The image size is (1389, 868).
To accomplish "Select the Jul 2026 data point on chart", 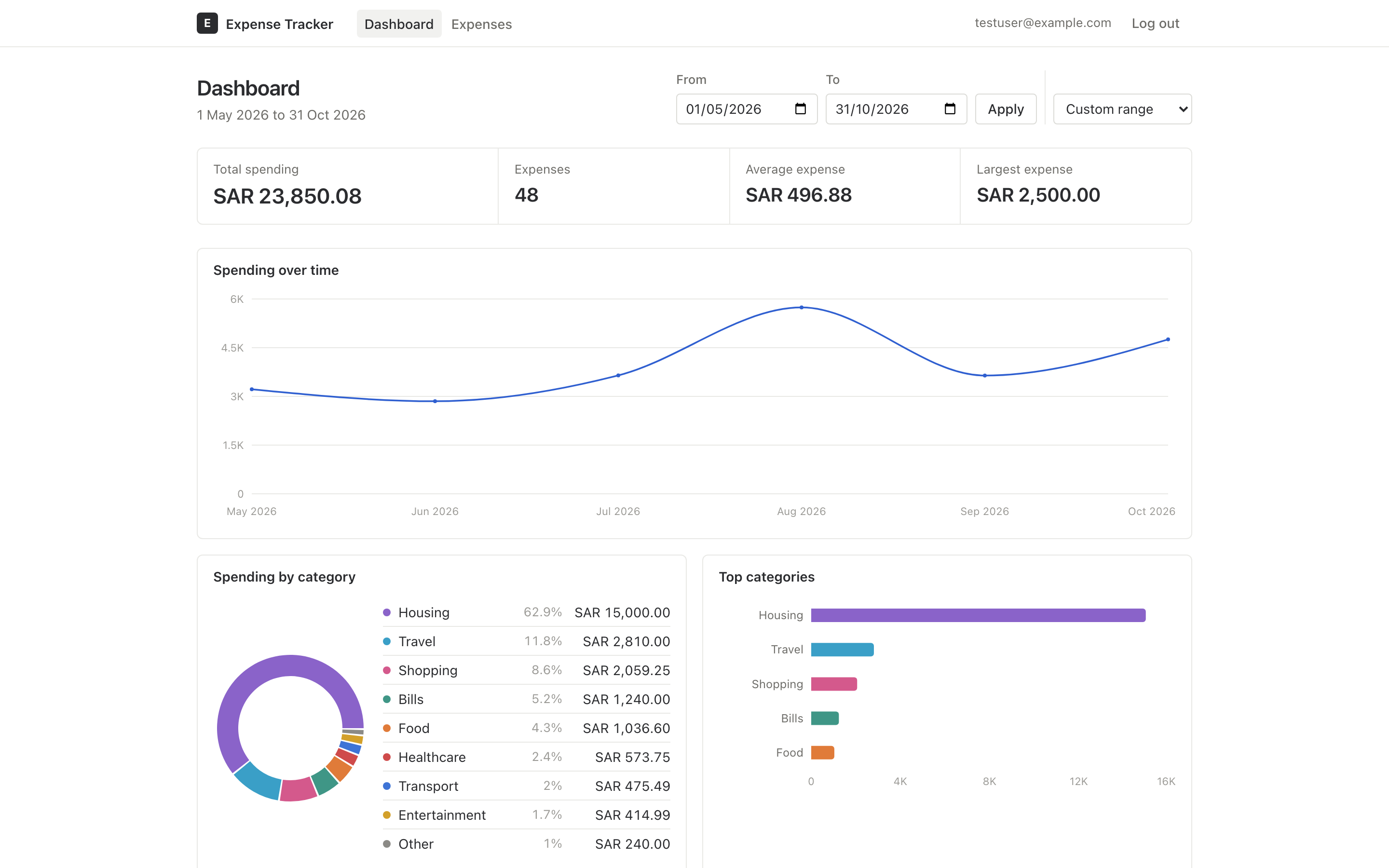I will 618,376.
